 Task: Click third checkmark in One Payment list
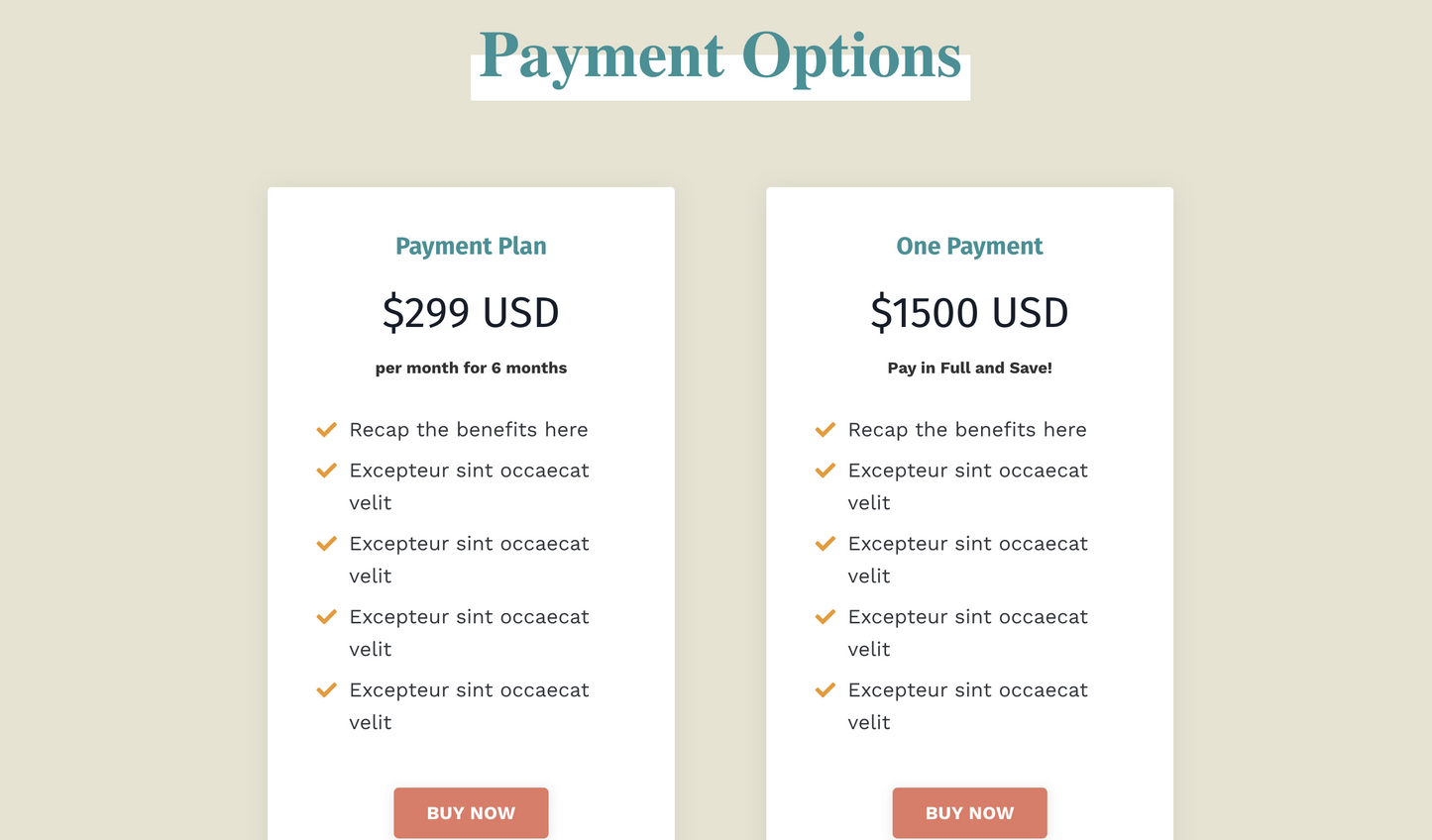pyautogui.click(x=825, y=544)
